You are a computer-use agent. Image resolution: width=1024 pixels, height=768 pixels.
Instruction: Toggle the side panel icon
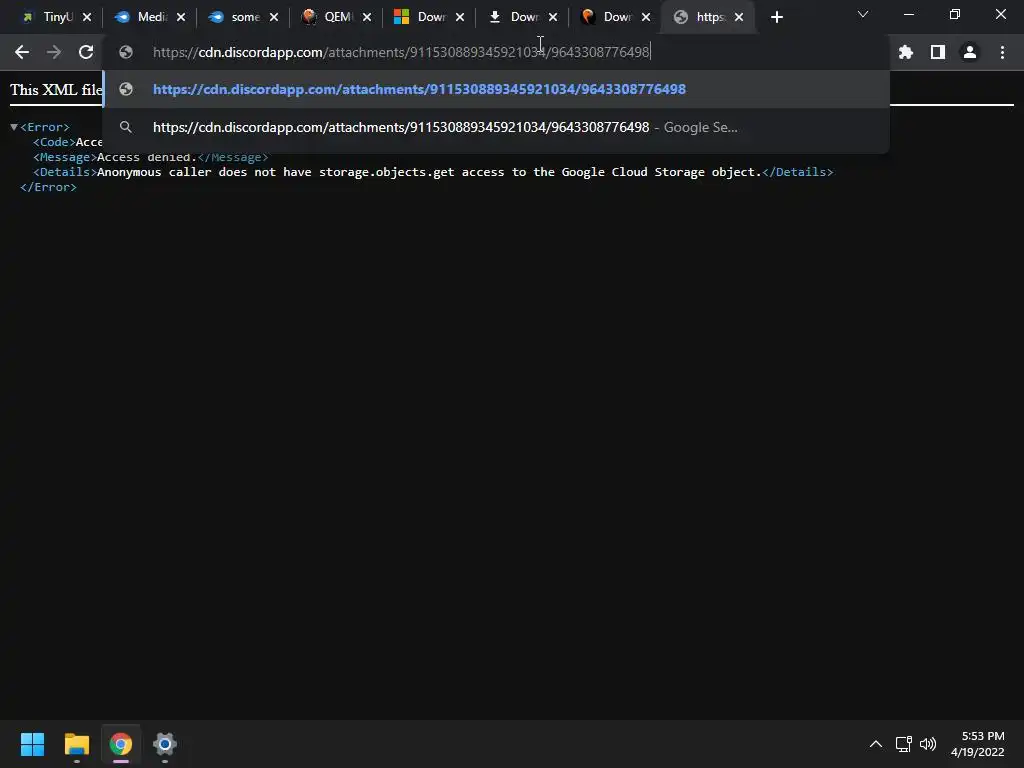[938, 52]
